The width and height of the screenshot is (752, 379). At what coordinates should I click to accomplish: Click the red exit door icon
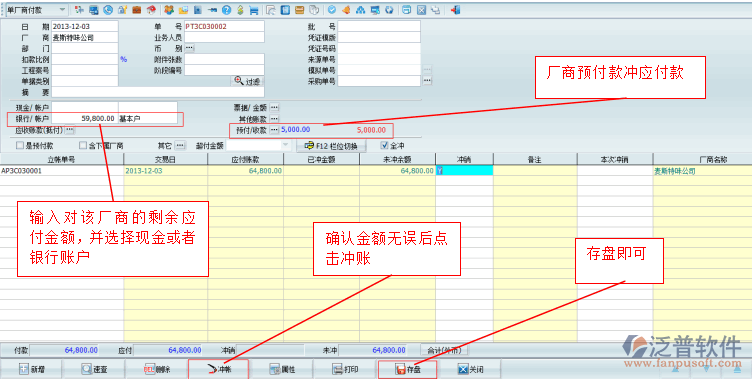point(455,10)
